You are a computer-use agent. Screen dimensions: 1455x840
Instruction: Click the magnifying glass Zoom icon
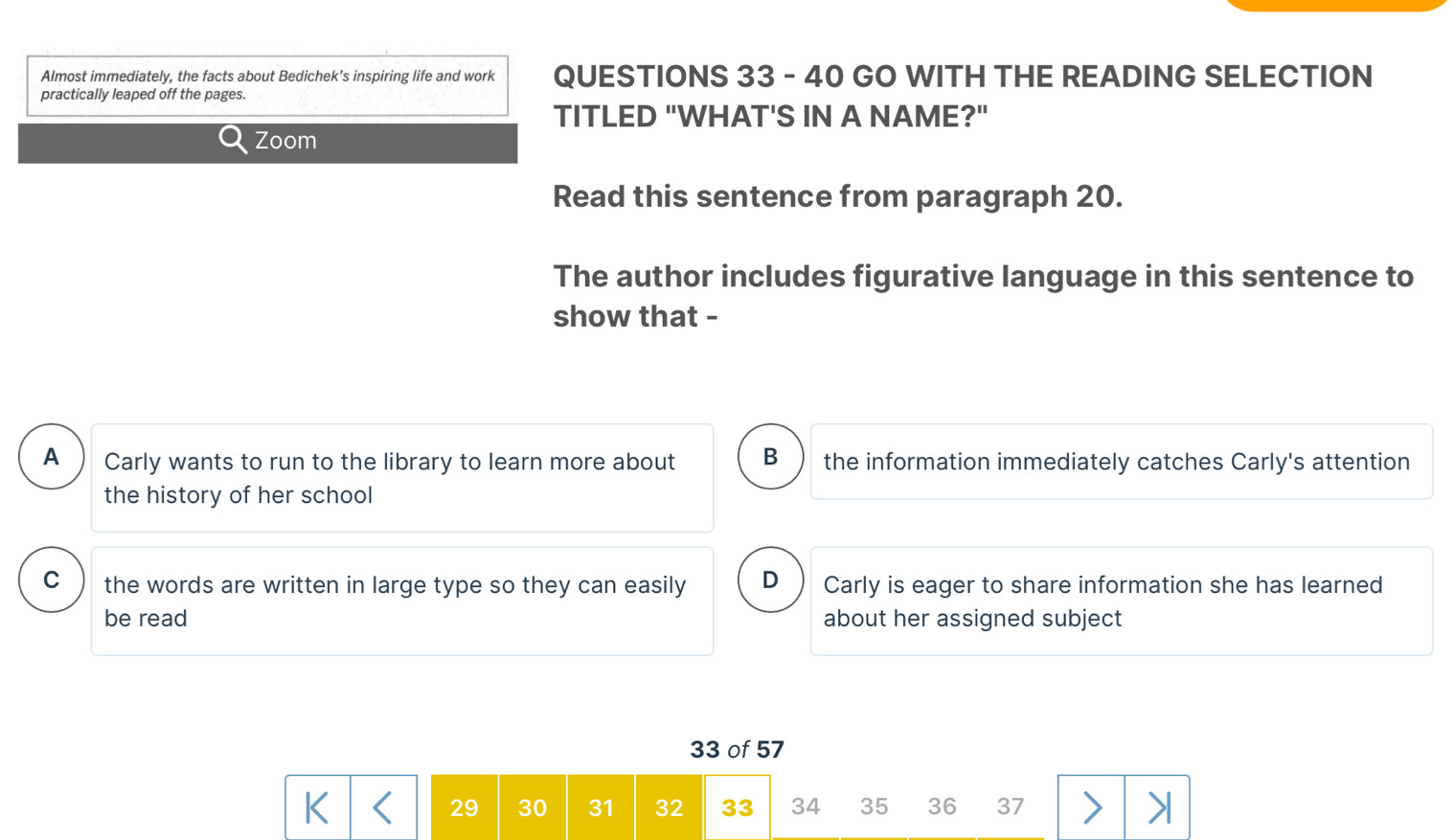pyautogui.click(x=233, y=140)
